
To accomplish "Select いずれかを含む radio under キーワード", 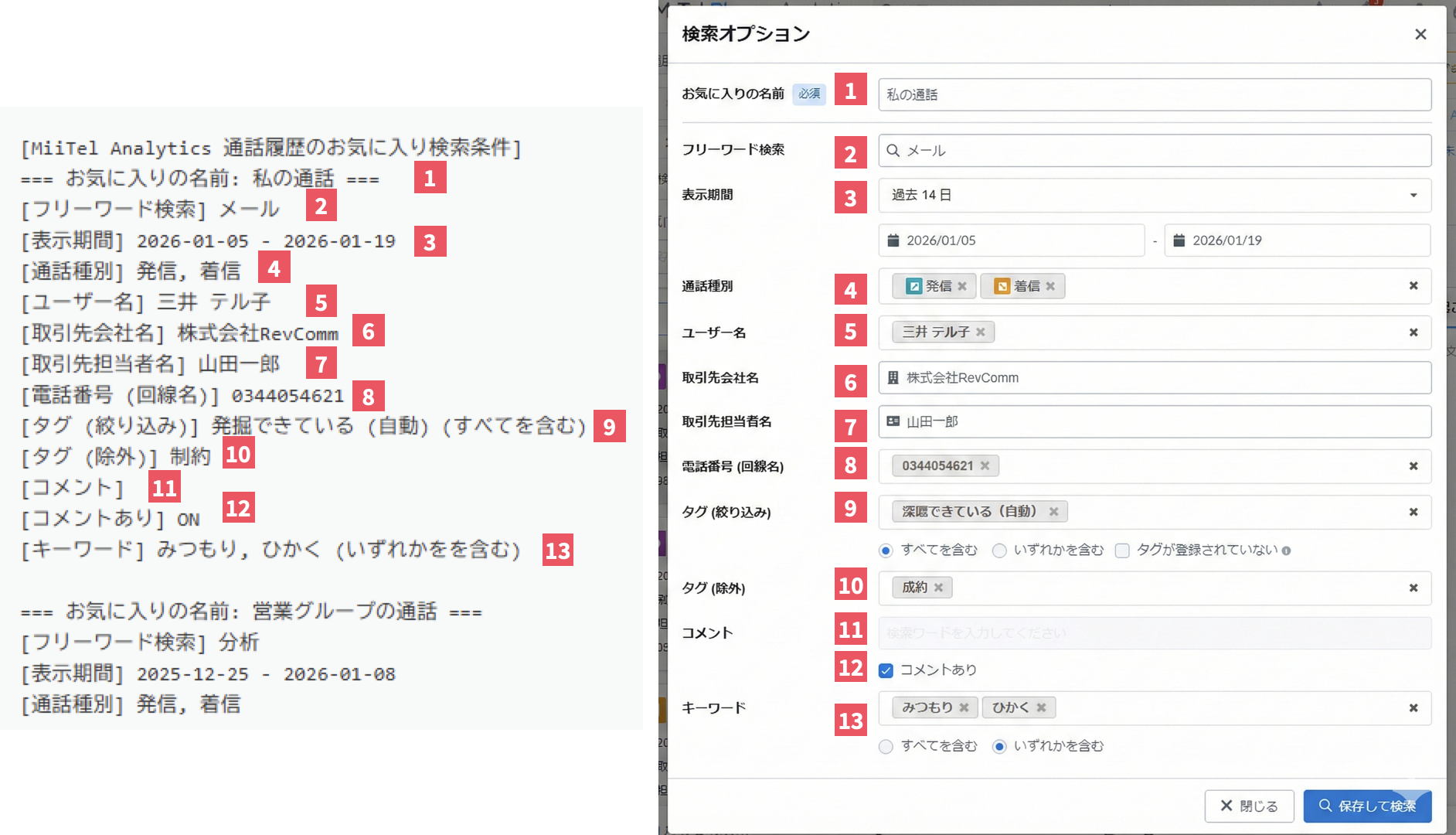I will pos(999,747).
